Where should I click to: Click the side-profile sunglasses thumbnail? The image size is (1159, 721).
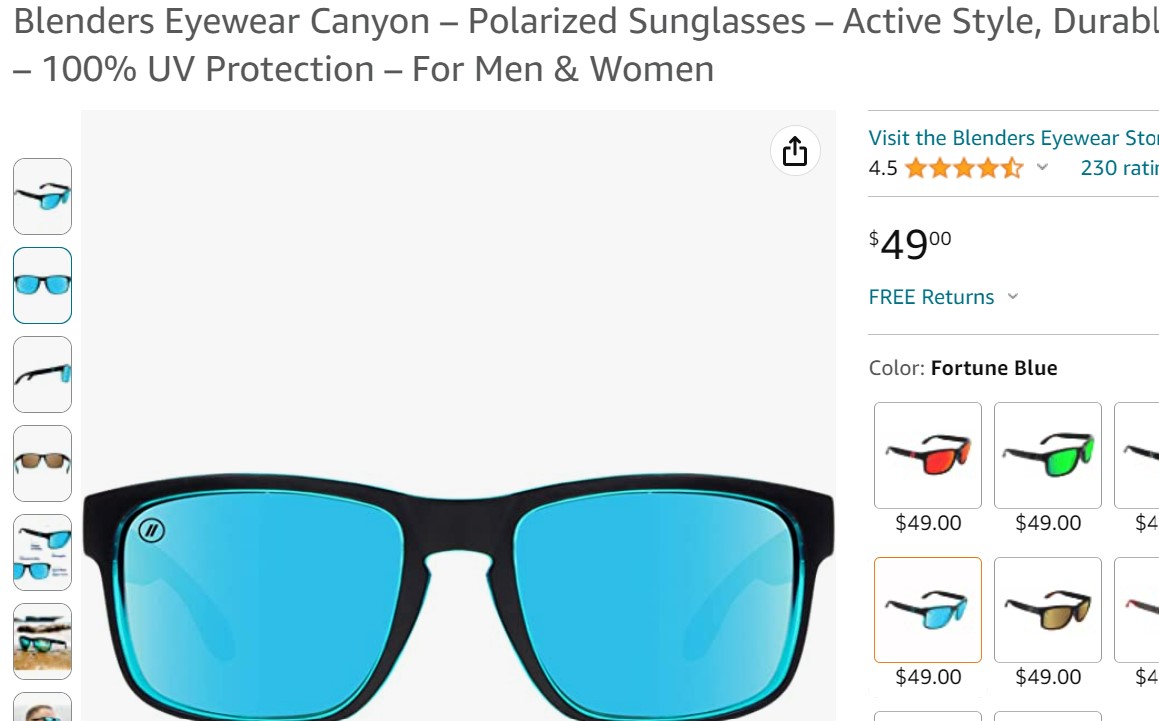tap(42, 374)
